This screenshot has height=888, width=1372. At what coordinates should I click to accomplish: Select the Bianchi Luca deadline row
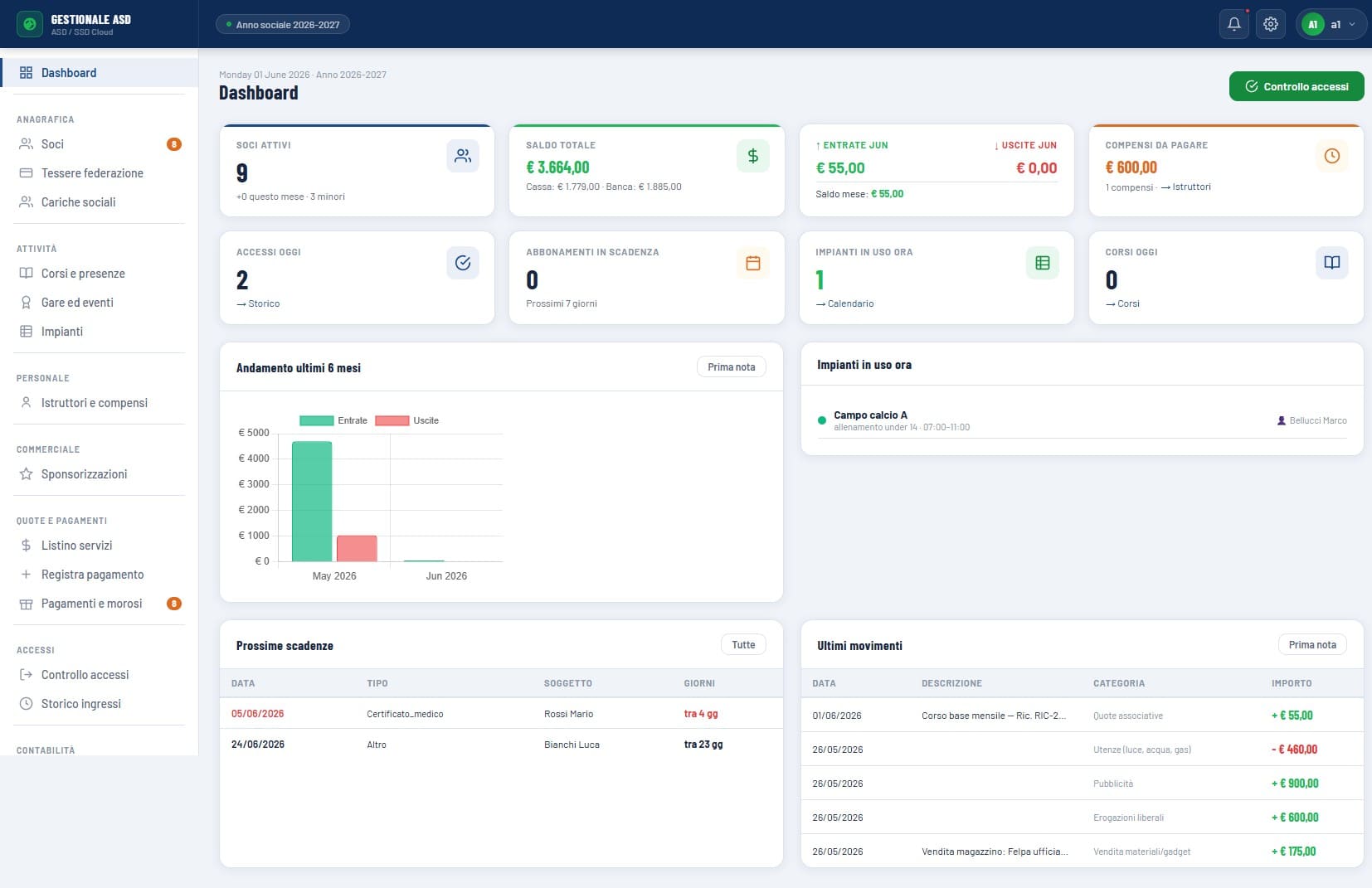pyautogui.click(x=501, y=745)
